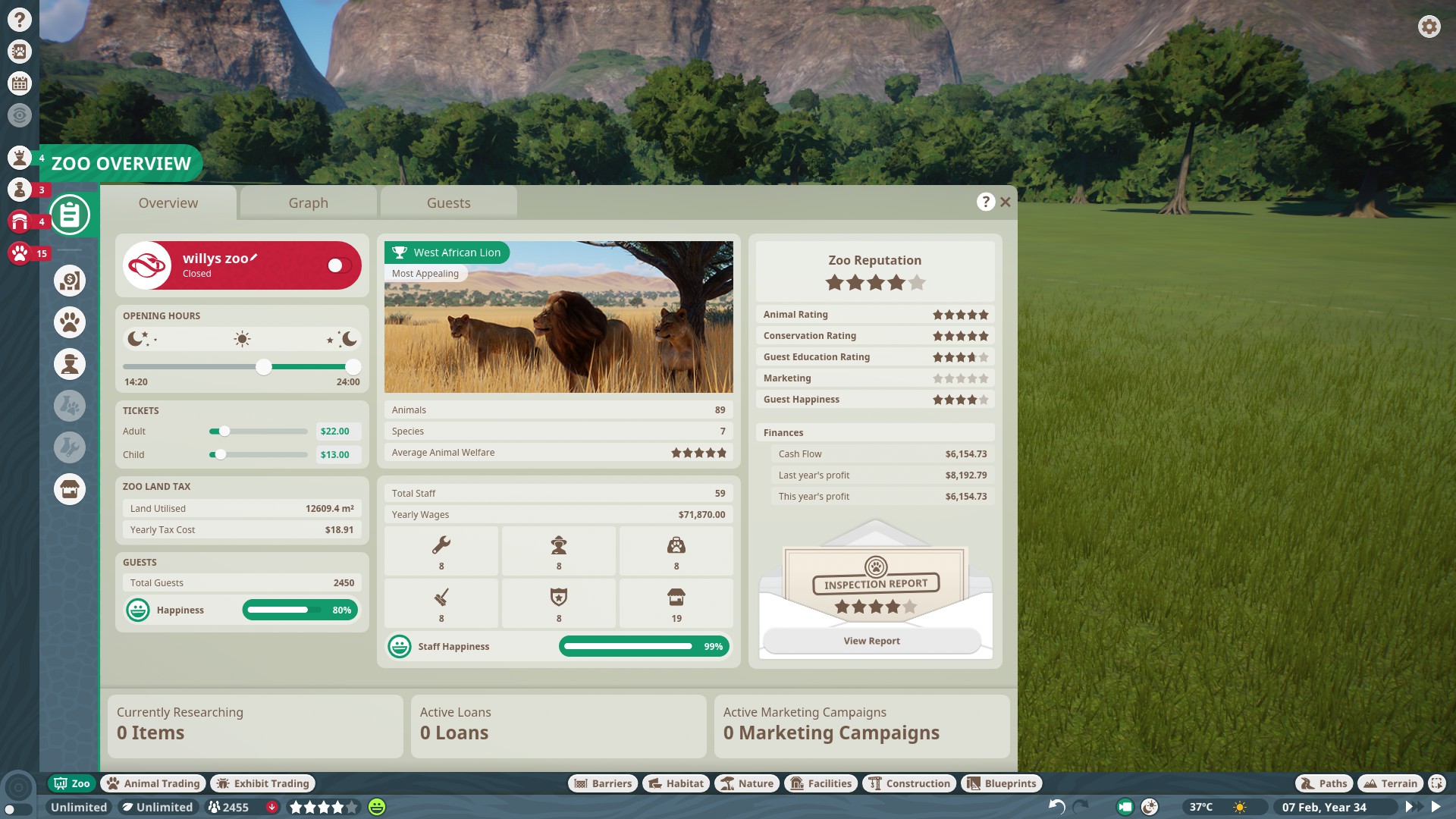Click the Adult ticket price field $22.00
Image resolution: width=1456 pixels, height=819 pixels.
click(337, 431)
